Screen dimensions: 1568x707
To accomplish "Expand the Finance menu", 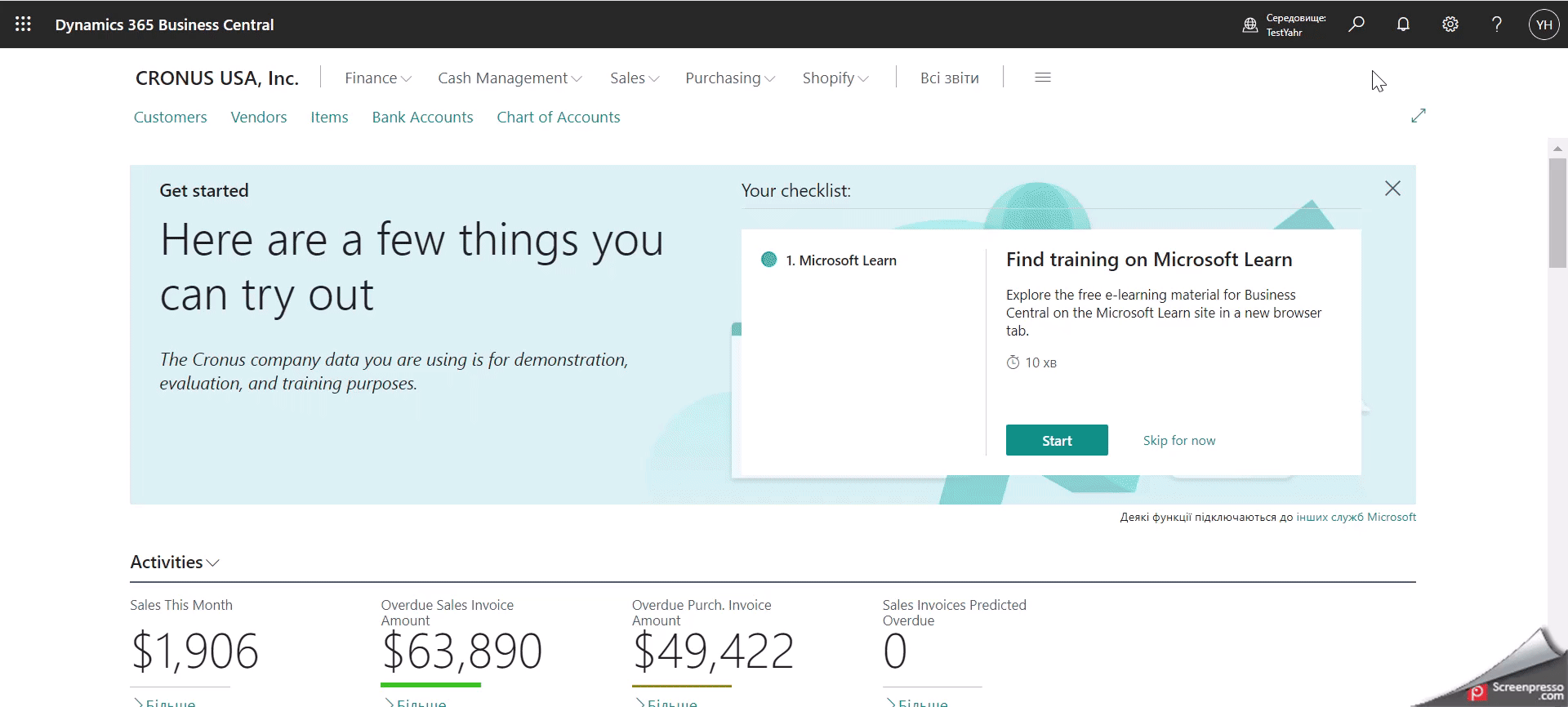I will coord(377,78).
